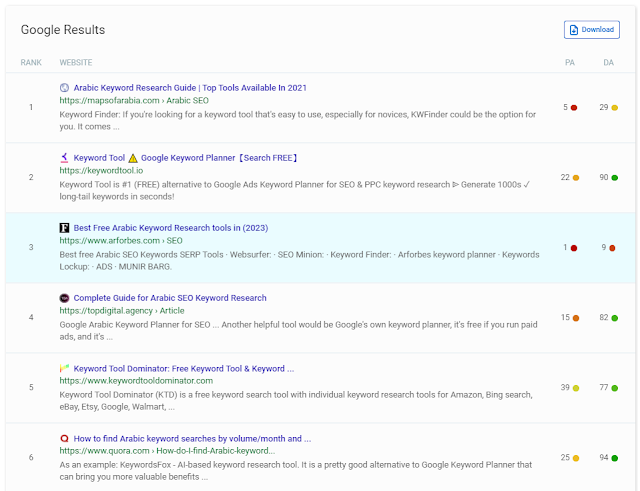The width and height of the screenshot is (640, 491).
Task: Click the keywordtool.io description snippet
Action: point(295,191)
